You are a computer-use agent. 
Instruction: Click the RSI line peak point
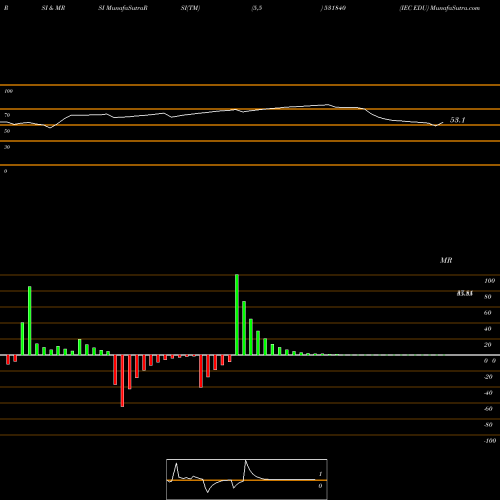(327, 105)
